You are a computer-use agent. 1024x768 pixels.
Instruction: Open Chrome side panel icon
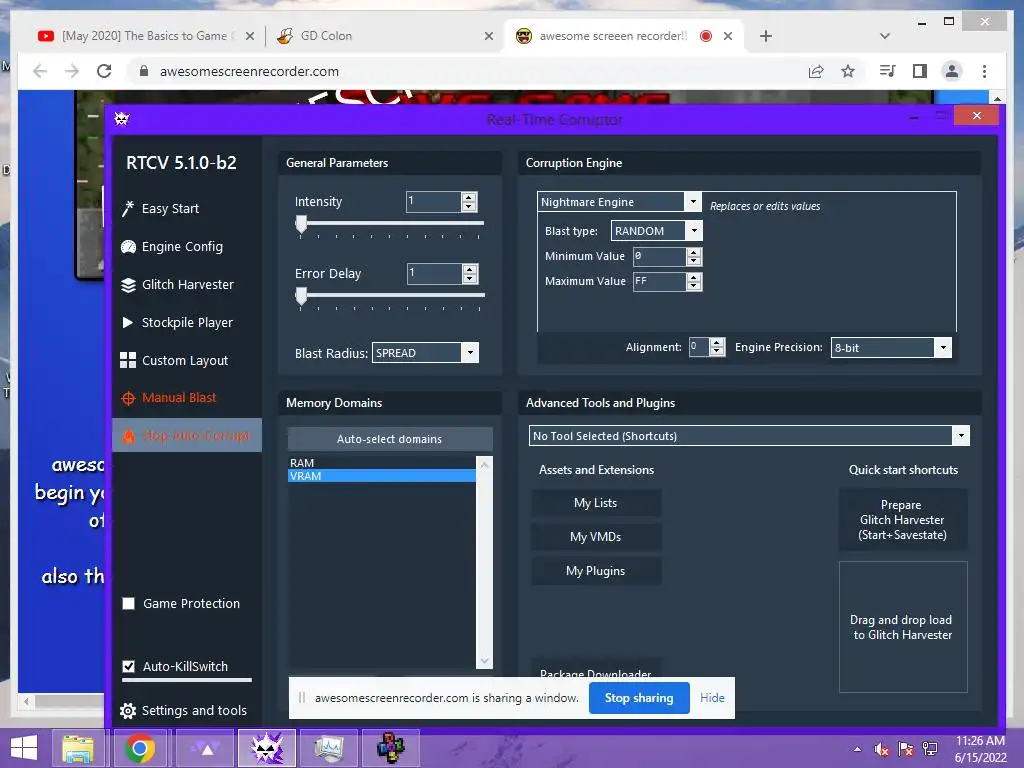coord(920,71)
